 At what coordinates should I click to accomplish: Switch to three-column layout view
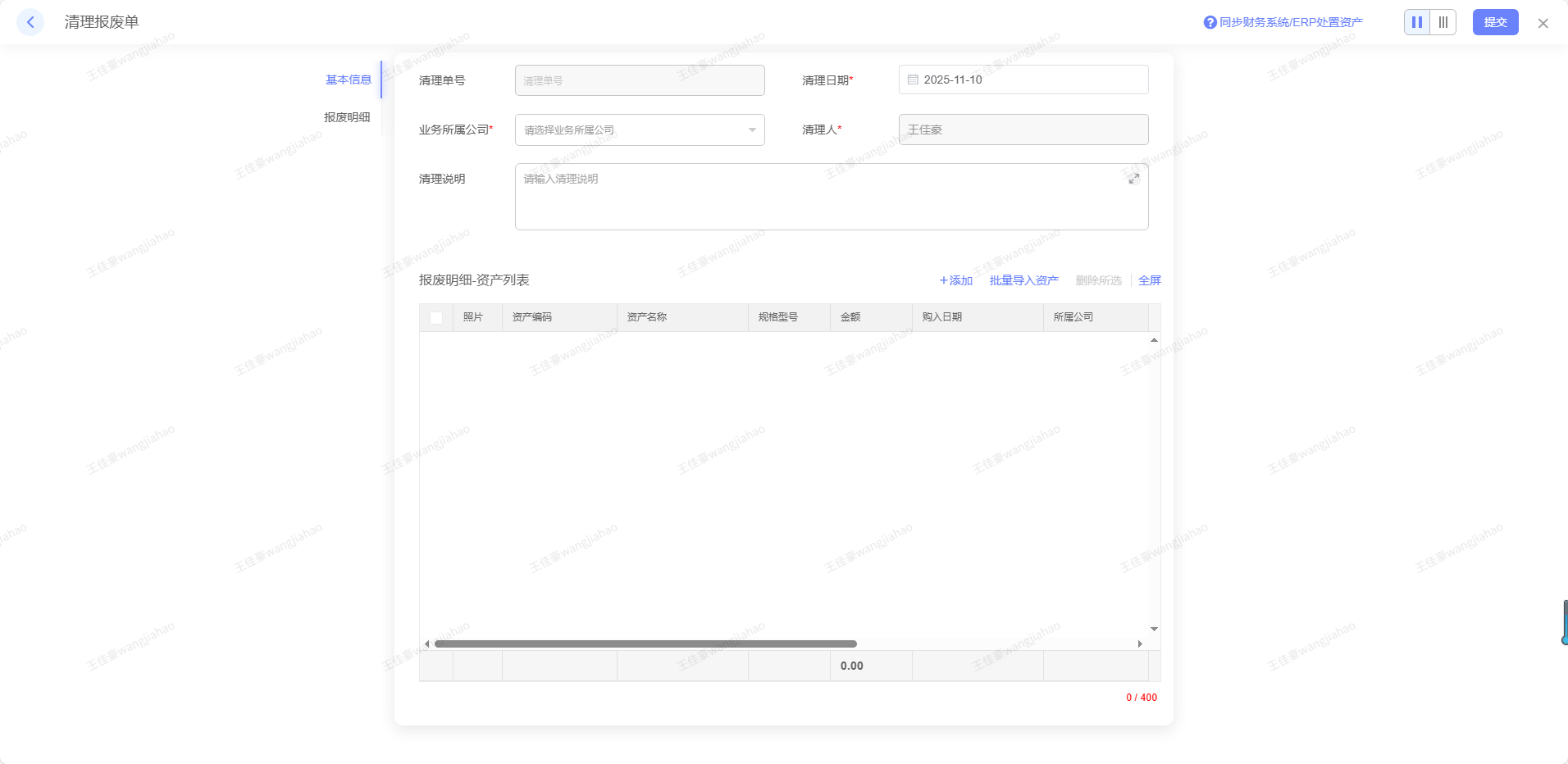(1443, 22)
